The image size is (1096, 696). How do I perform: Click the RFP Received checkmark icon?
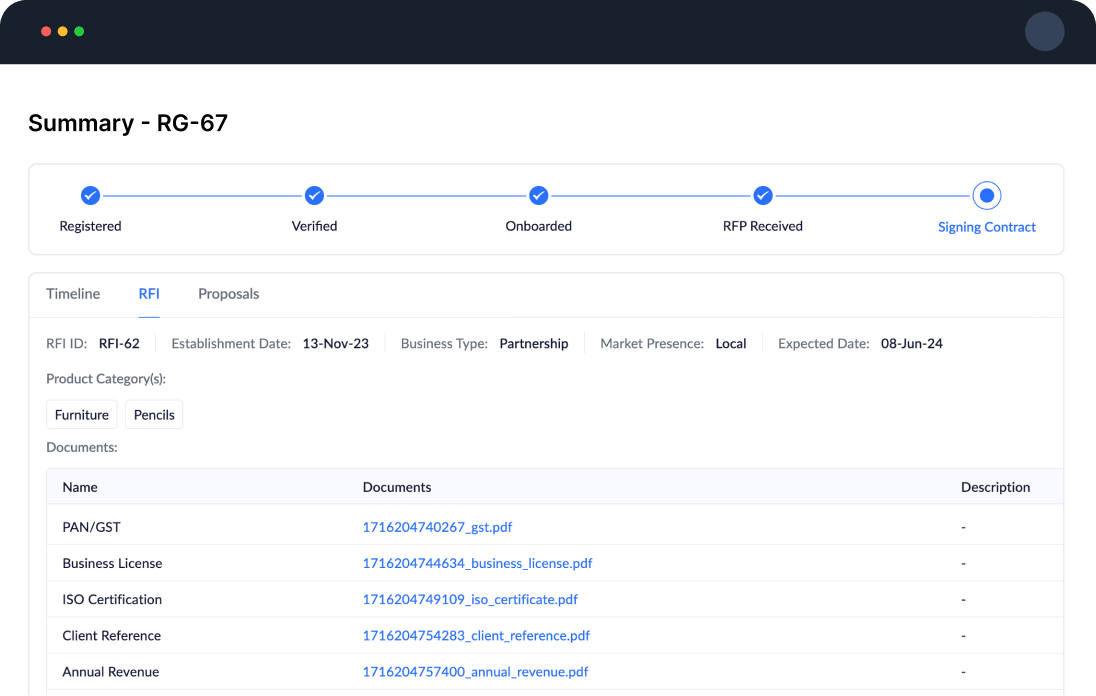coord(762,195)
